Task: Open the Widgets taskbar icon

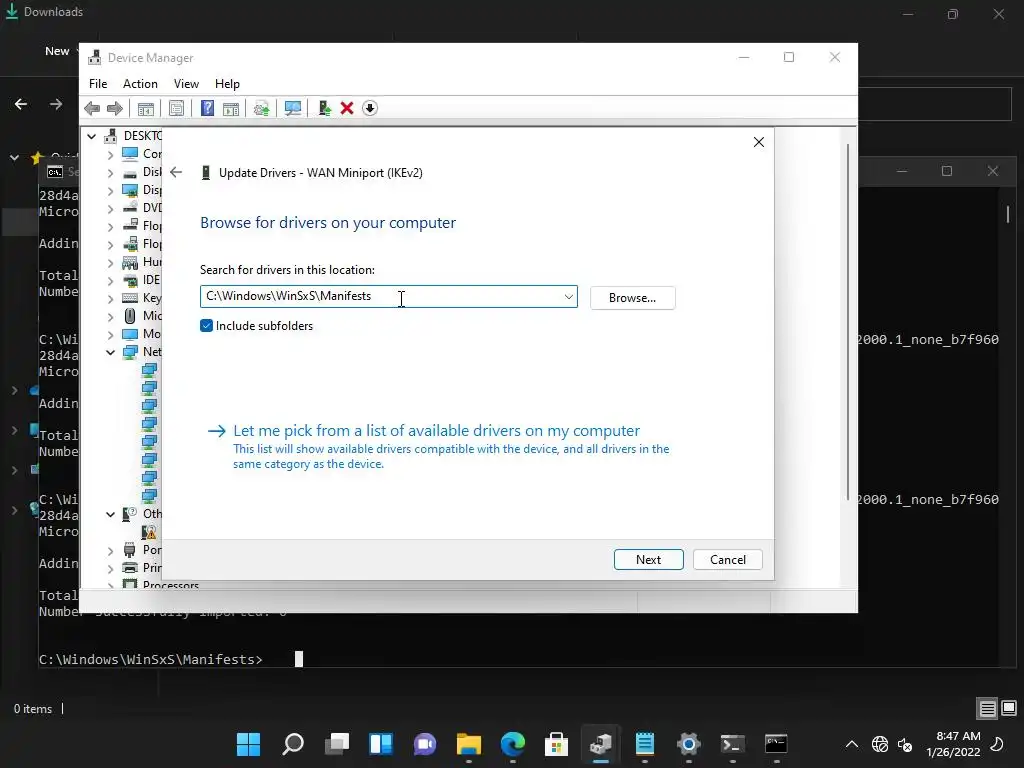Action: pos(381,744)
